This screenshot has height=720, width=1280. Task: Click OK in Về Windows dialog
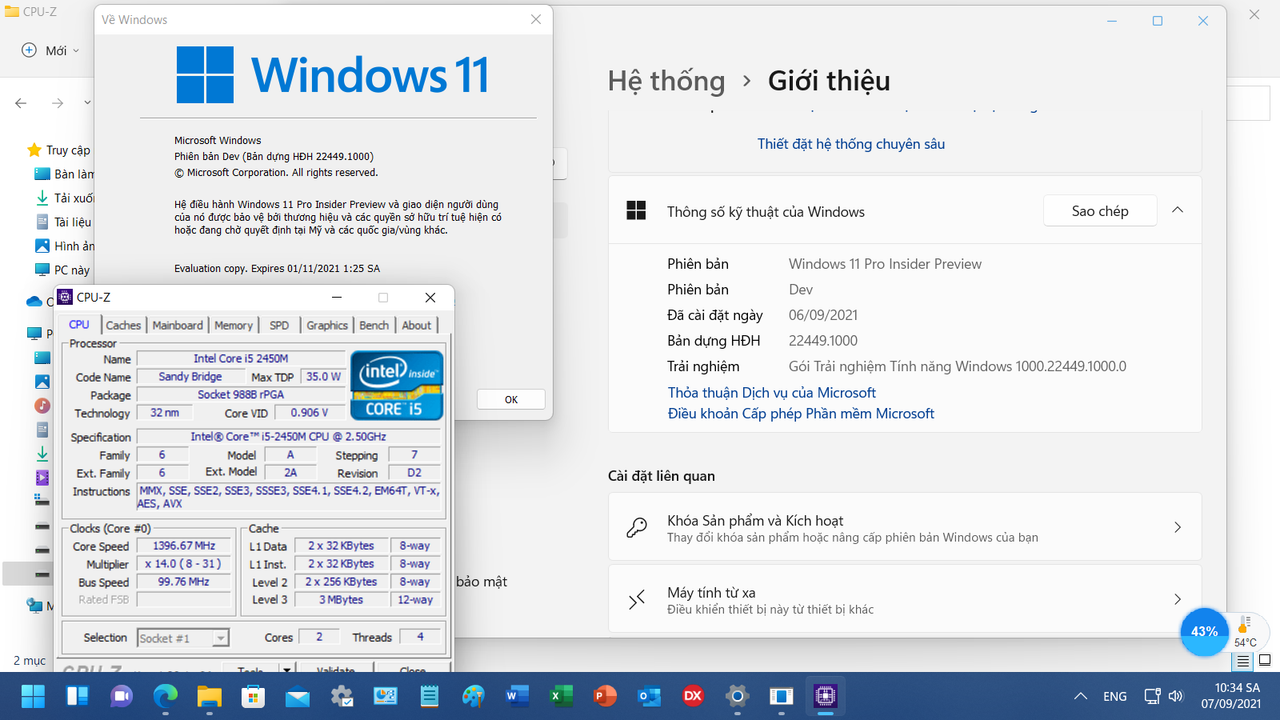511,399
